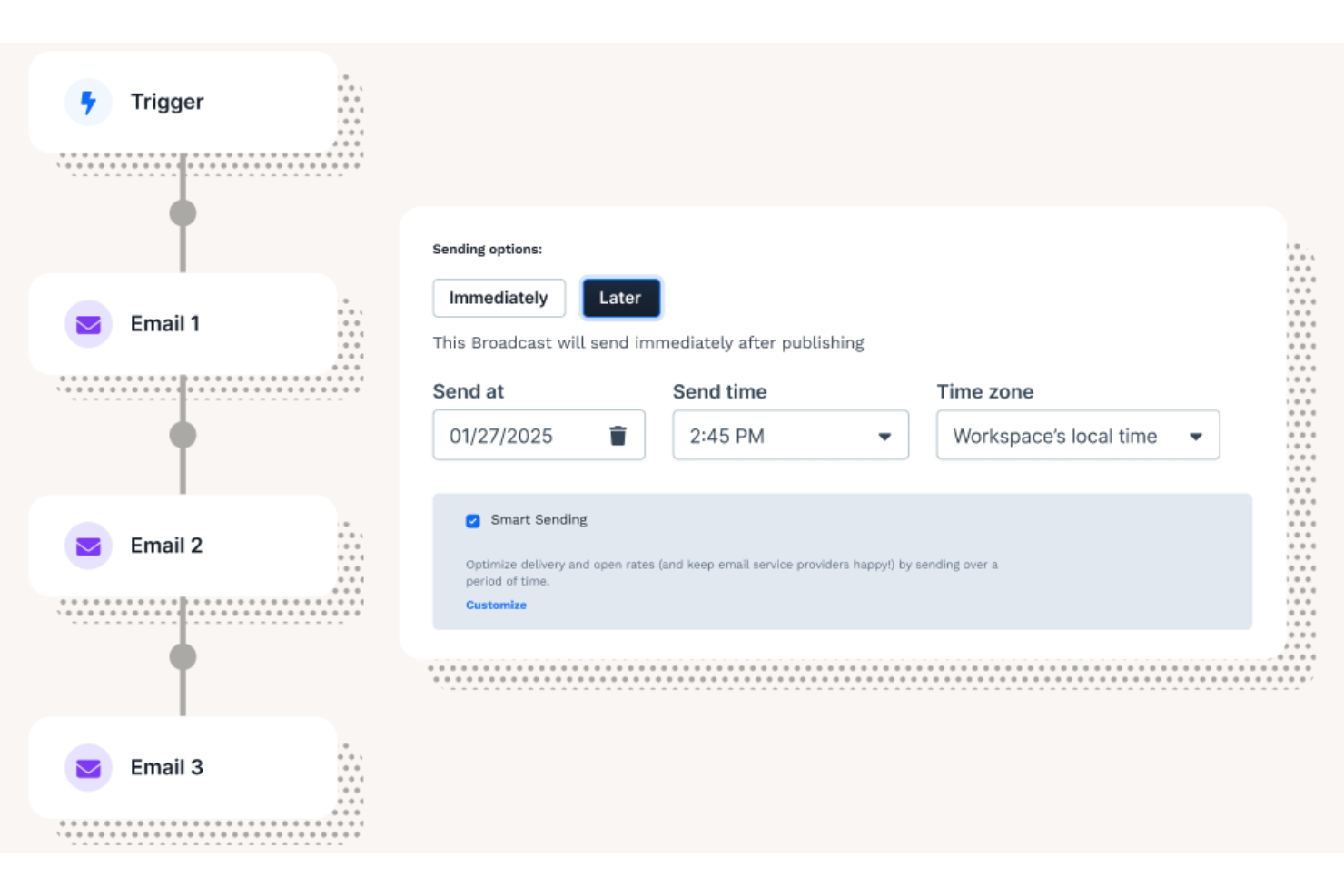Uncheck the Smart Sending checkbox

473,521
